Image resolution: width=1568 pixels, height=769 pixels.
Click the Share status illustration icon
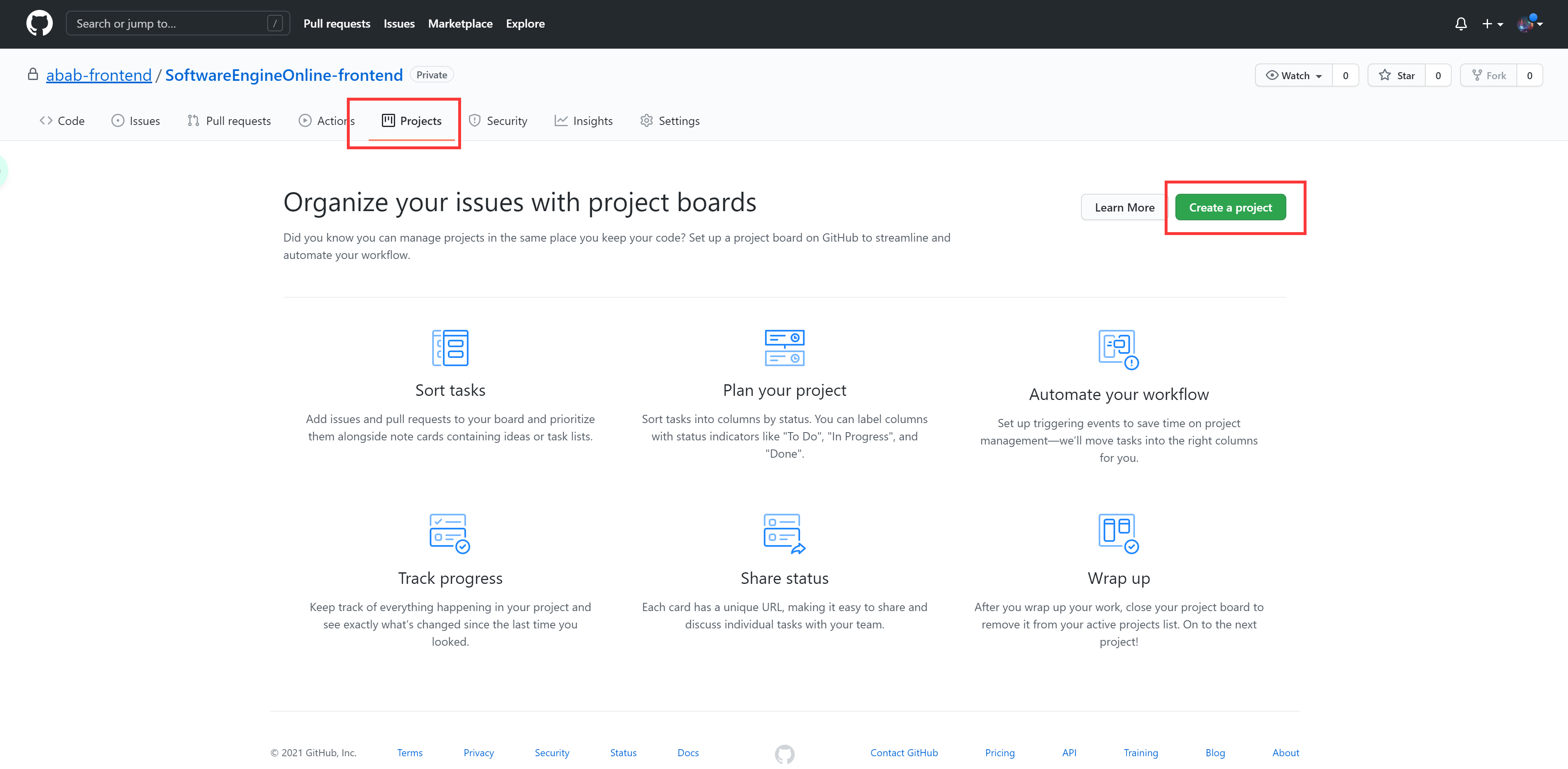tap(784, 533)
